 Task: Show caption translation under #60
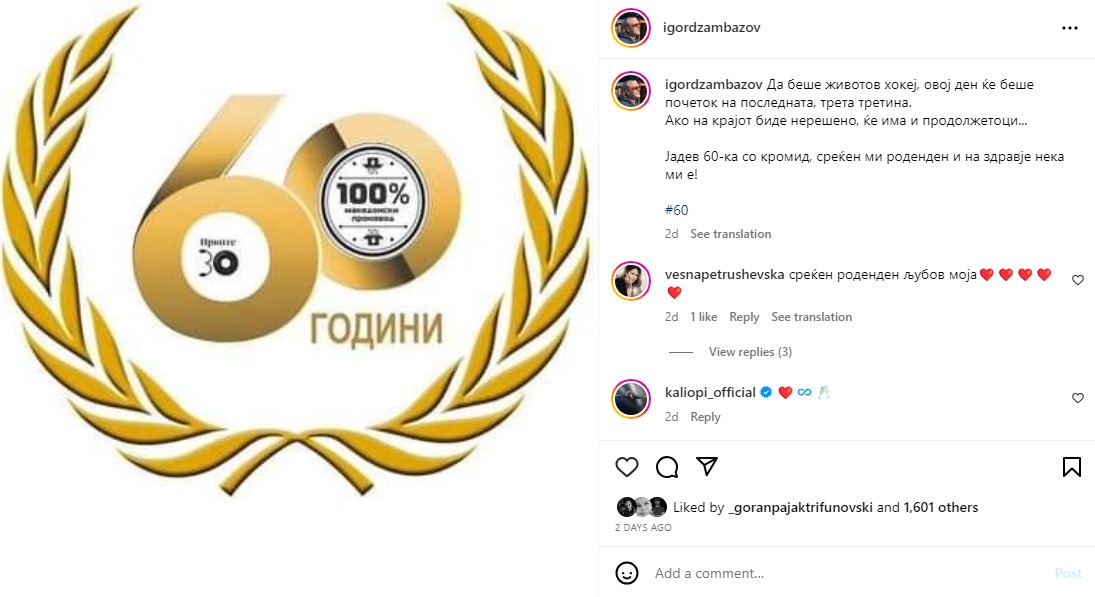pos(730,234)
